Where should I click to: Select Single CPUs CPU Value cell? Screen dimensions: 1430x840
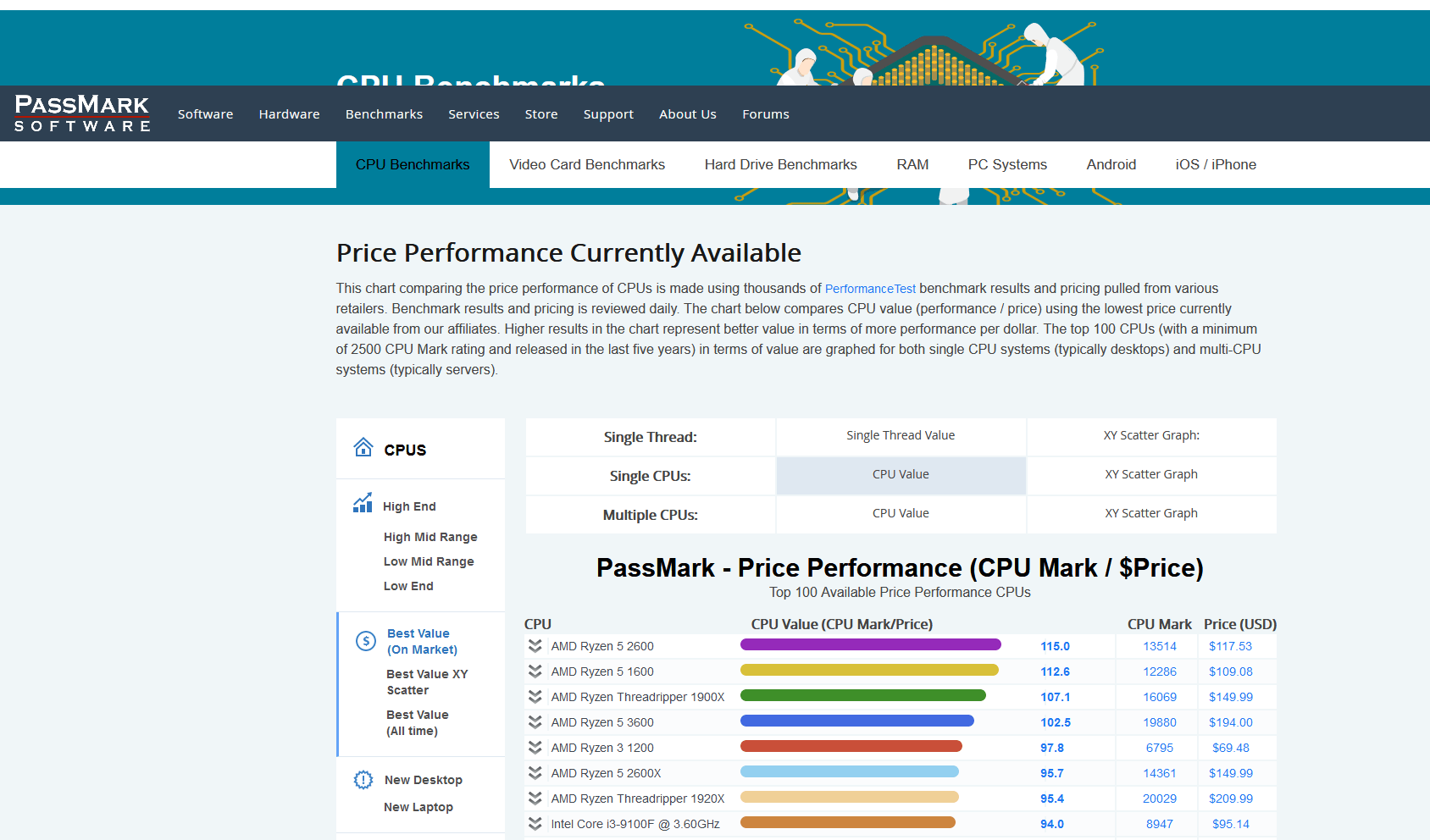901,474
